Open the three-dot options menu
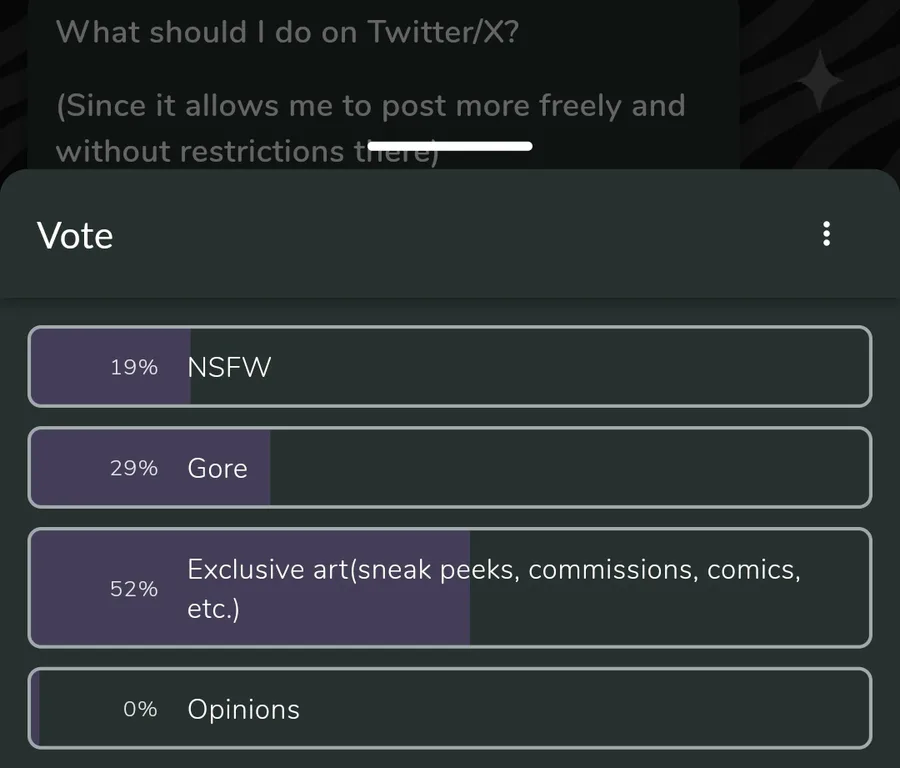900x768 pixels. click(826, 234)
